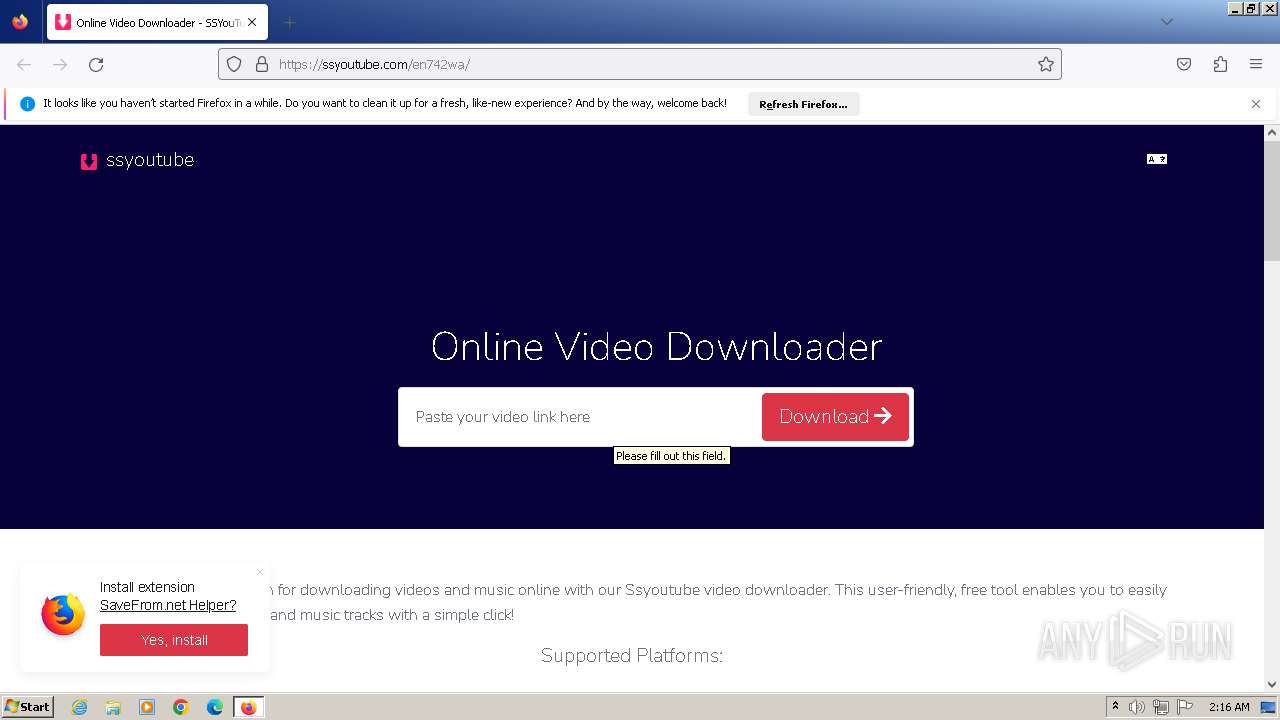Image resolution: width=1280 pixels, height=720 pixels.
Task: Click the page scrollbar up arrow
Action: (1272, 132)
